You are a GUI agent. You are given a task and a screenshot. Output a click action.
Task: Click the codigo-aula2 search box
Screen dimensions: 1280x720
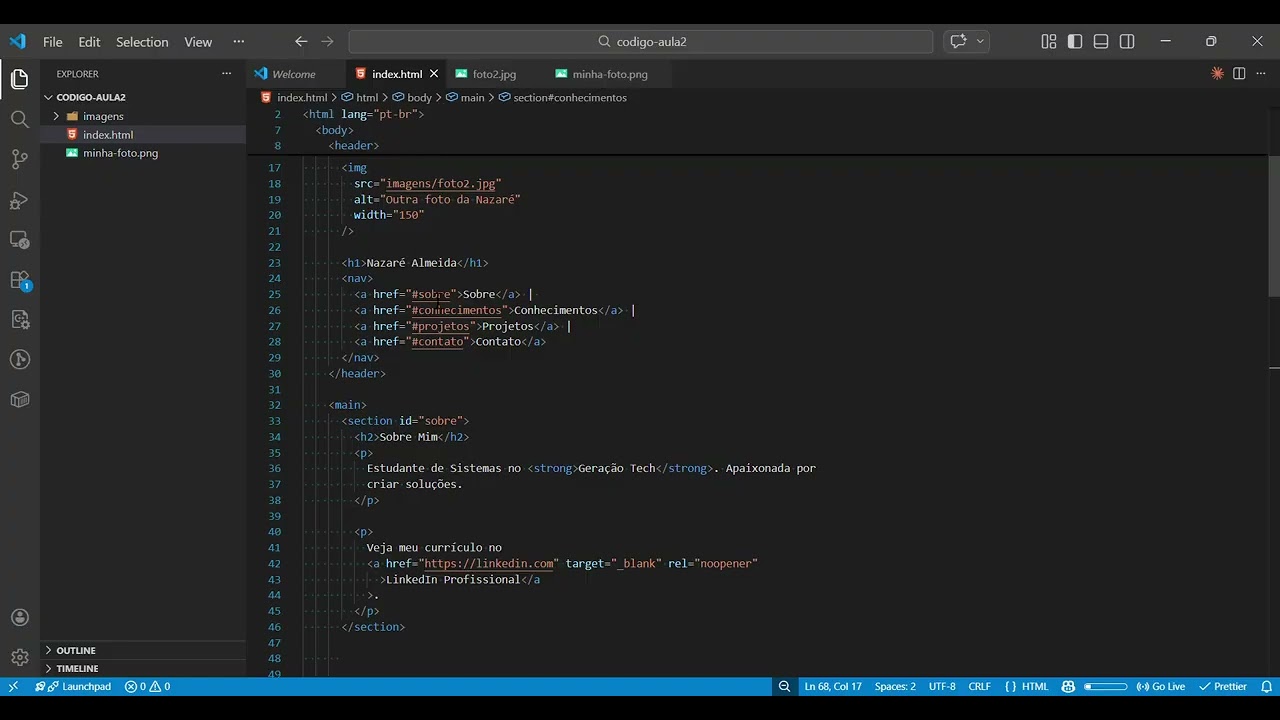coord(641,41)
